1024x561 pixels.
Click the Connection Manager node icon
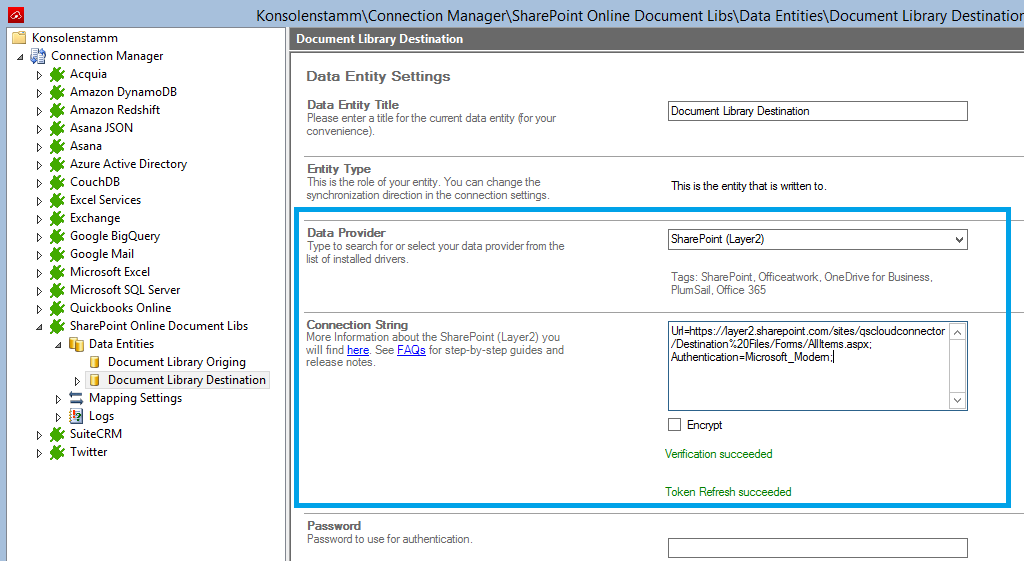[38, 56]
